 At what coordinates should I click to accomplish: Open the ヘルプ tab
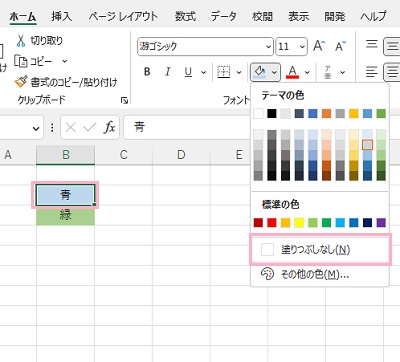point(373,16)
